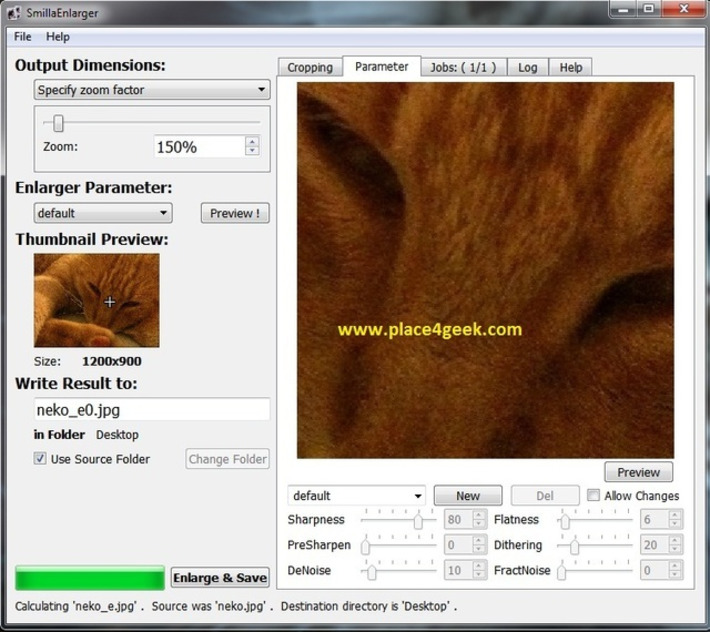Switch to the Log tab

(x=528, y=67)
